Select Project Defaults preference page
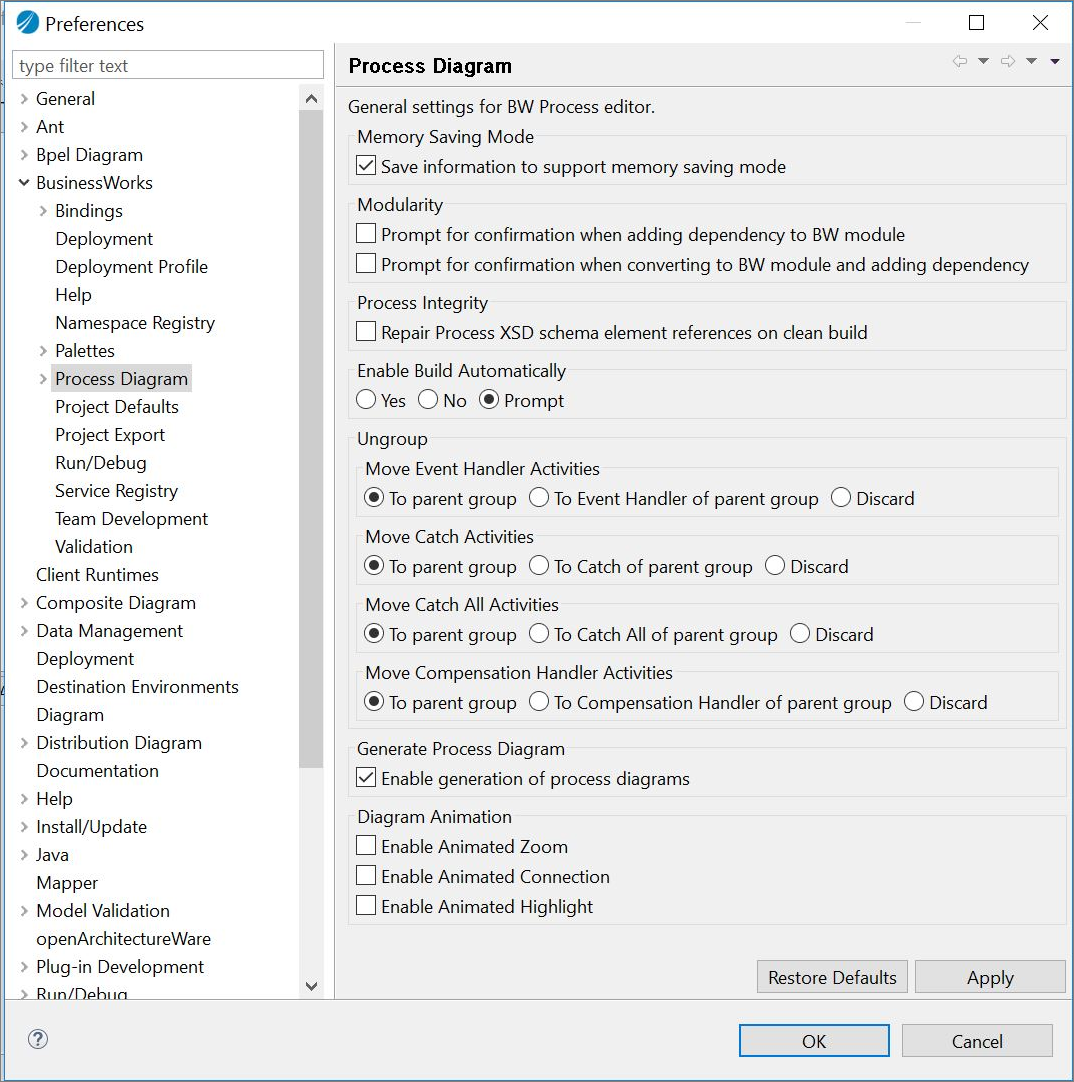The width and height of the screenshot is (1074, 1082). click(117, 407)
